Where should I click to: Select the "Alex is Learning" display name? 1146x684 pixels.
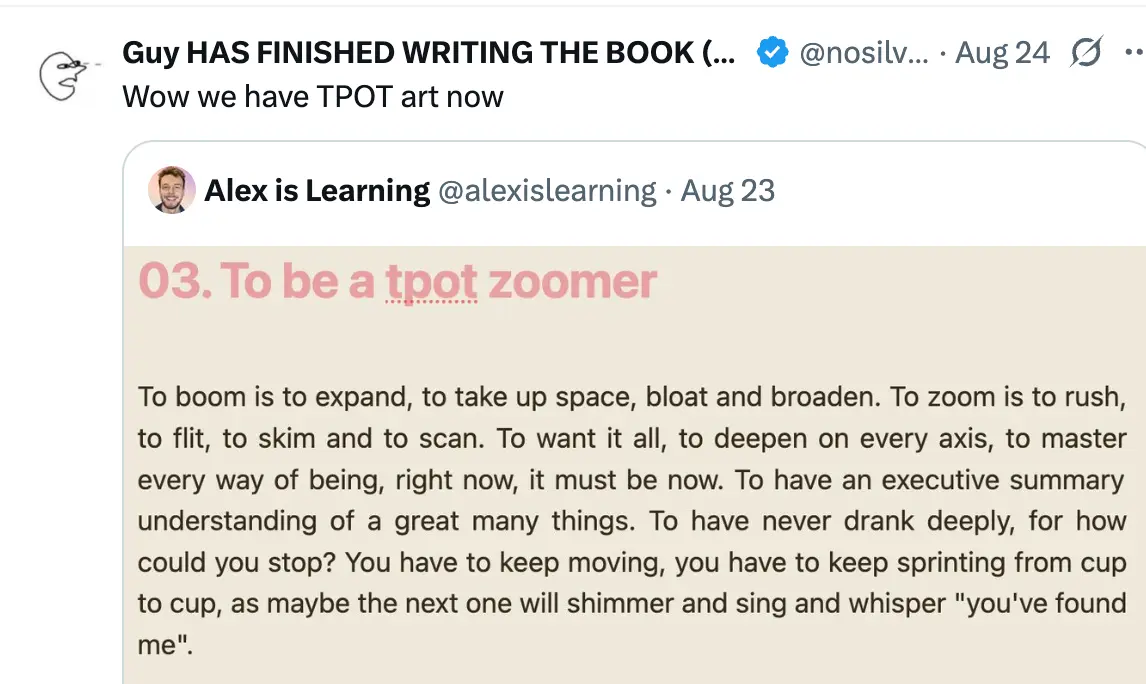(317, 190)
